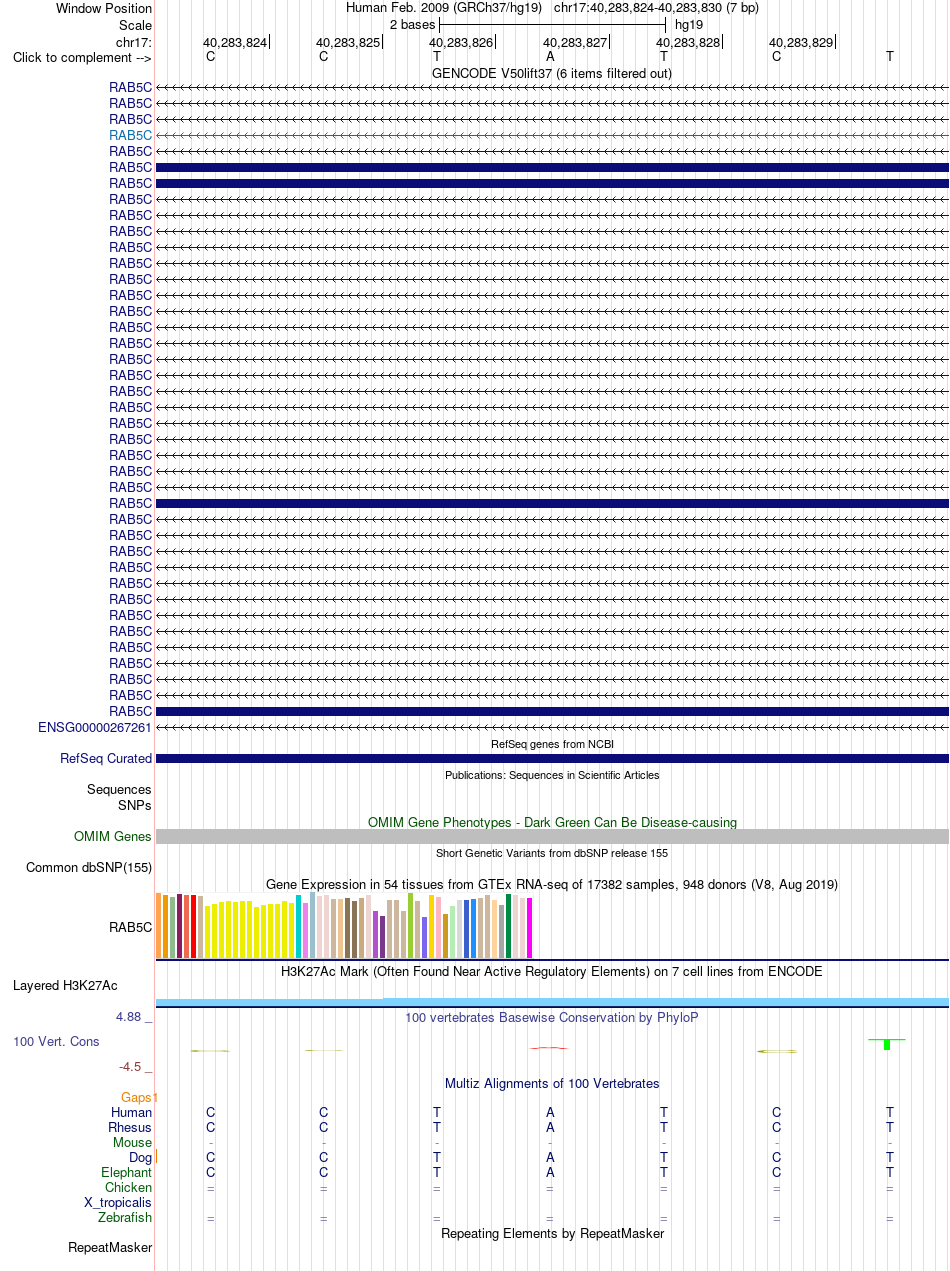Viewport: 950px width, 1271px height.
Task: Click the Sequences track label
Action: (119, 790)
